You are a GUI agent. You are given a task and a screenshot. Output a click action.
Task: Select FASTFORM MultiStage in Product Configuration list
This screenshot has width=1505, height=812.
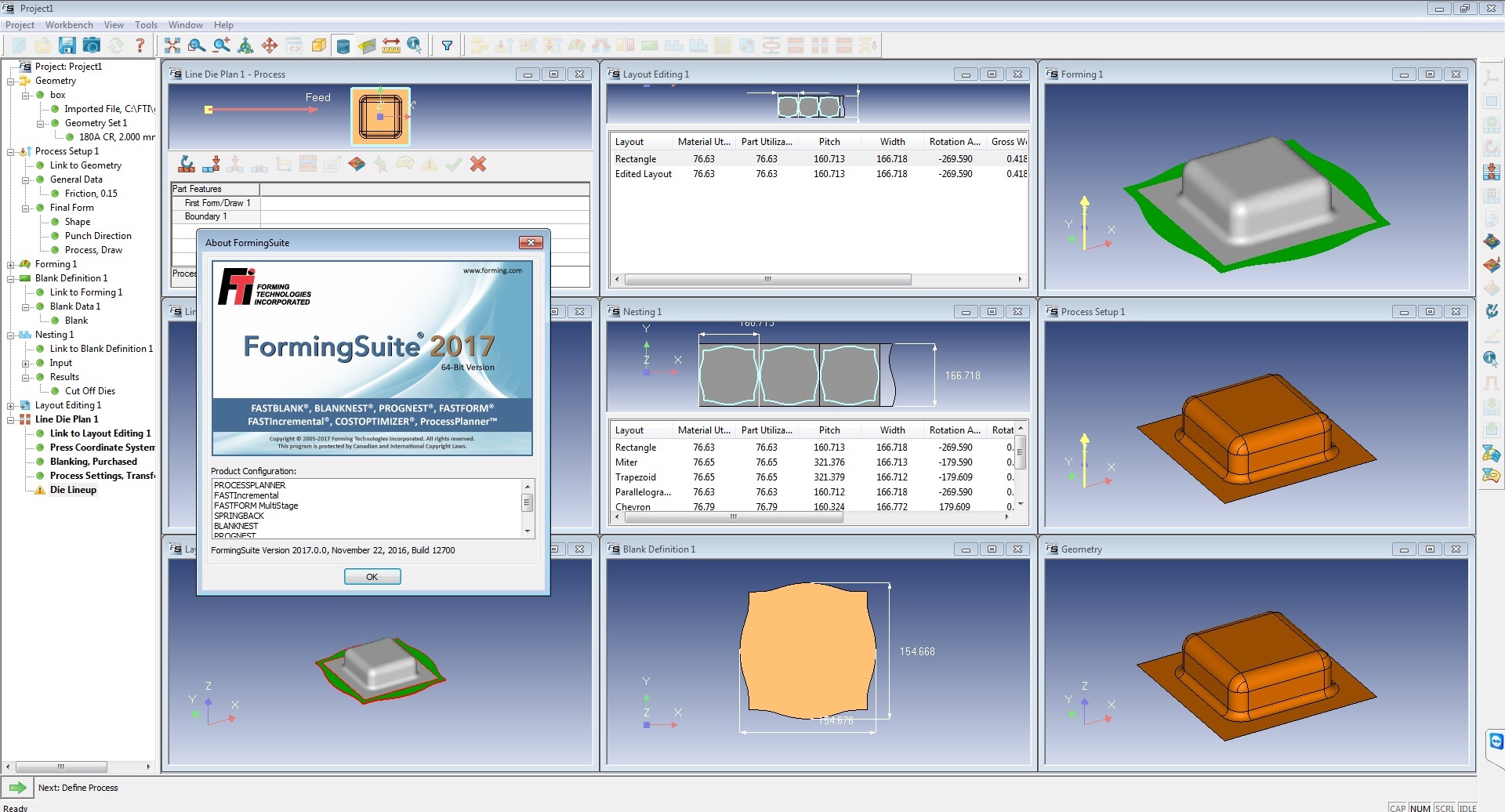(256, 506)
